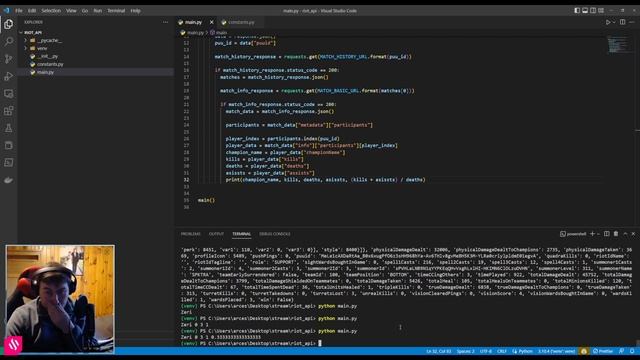The height and width of the screenshot is (360, 640).
Task: Select the TERMINAL panel tab
Action: tap(242, 234)
